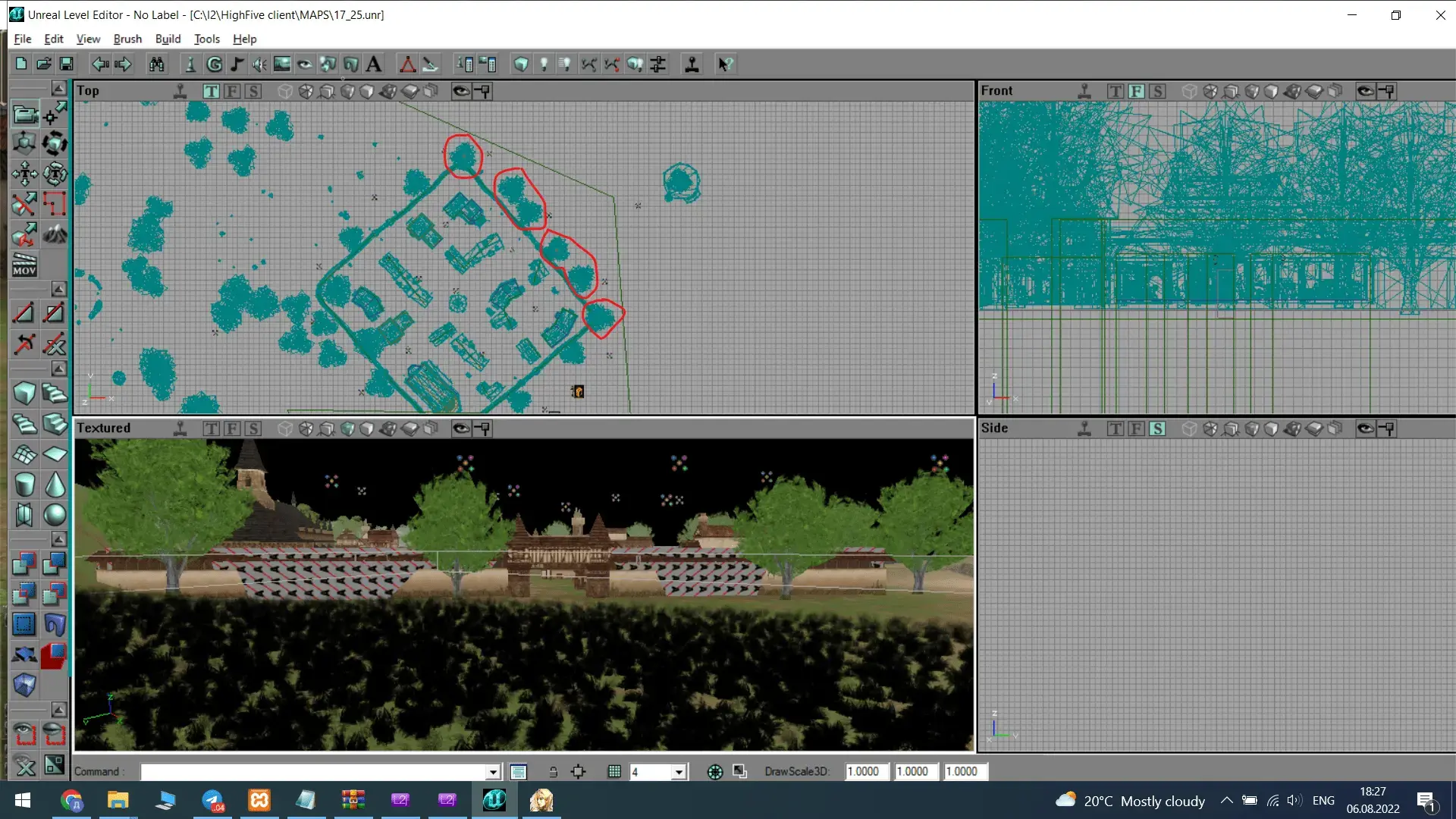
Task: Open the File menu
Action: [x=23, y=39]
